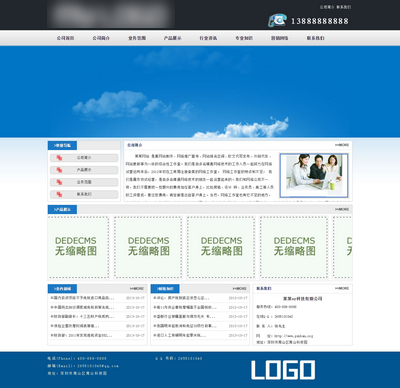Viewport: 400px width, 388px height.
Task: Select 业务范围 in the top navigation bar
Action: [x=137, y=38]
